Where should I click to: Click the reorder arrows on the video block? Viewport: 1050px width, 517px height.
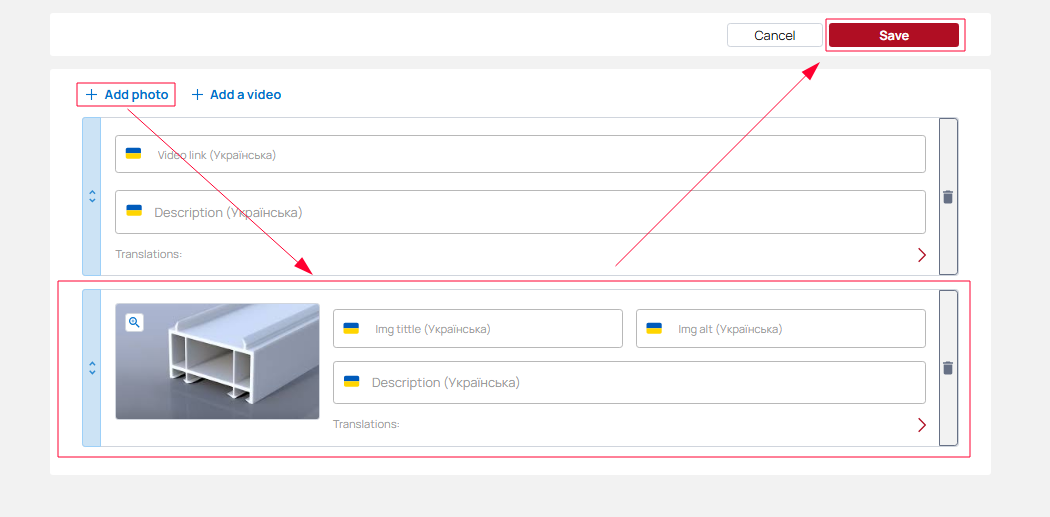click(92, 196)
